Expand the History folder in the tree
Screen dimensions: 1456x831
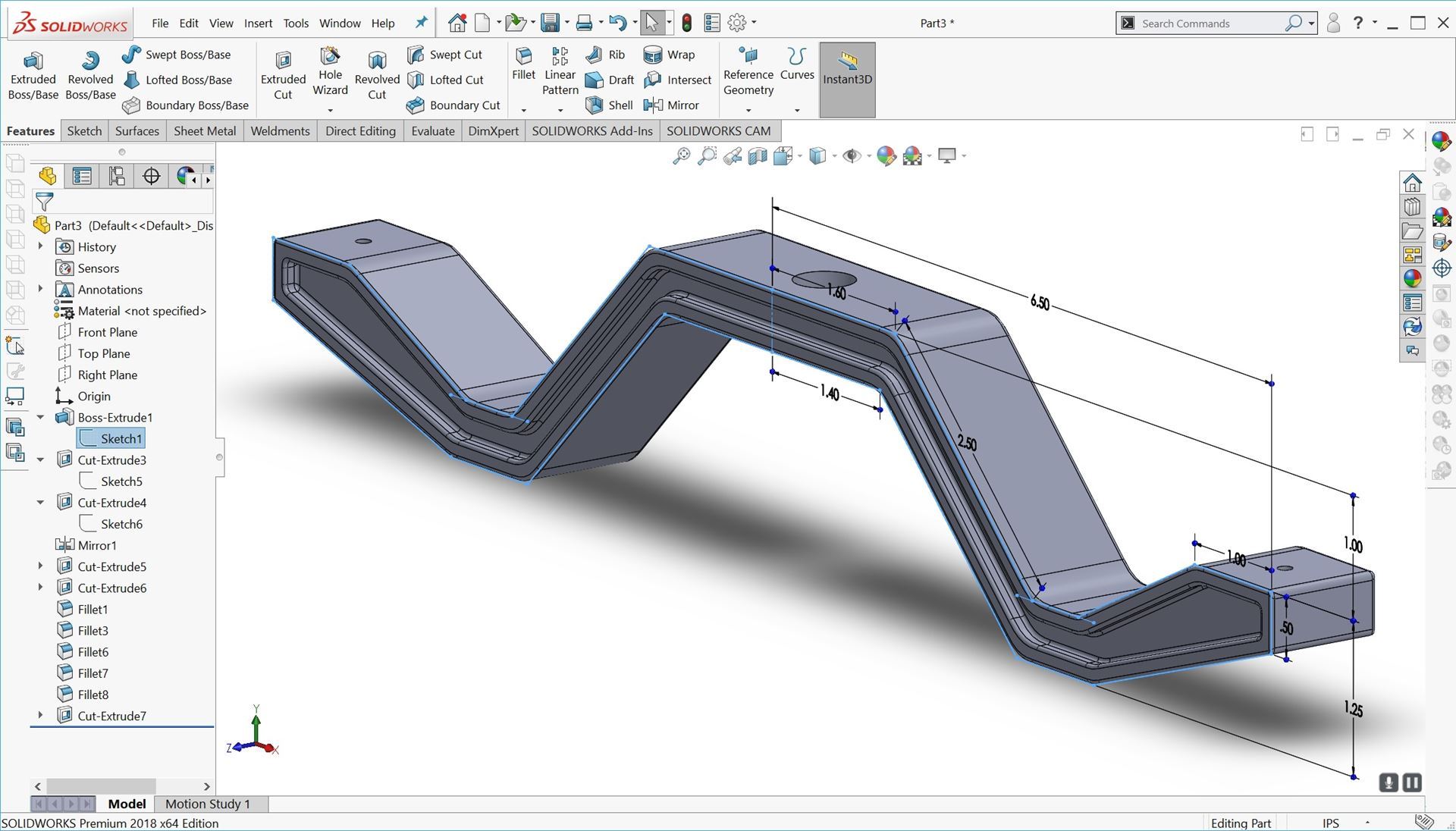click(x=40, y=246)
